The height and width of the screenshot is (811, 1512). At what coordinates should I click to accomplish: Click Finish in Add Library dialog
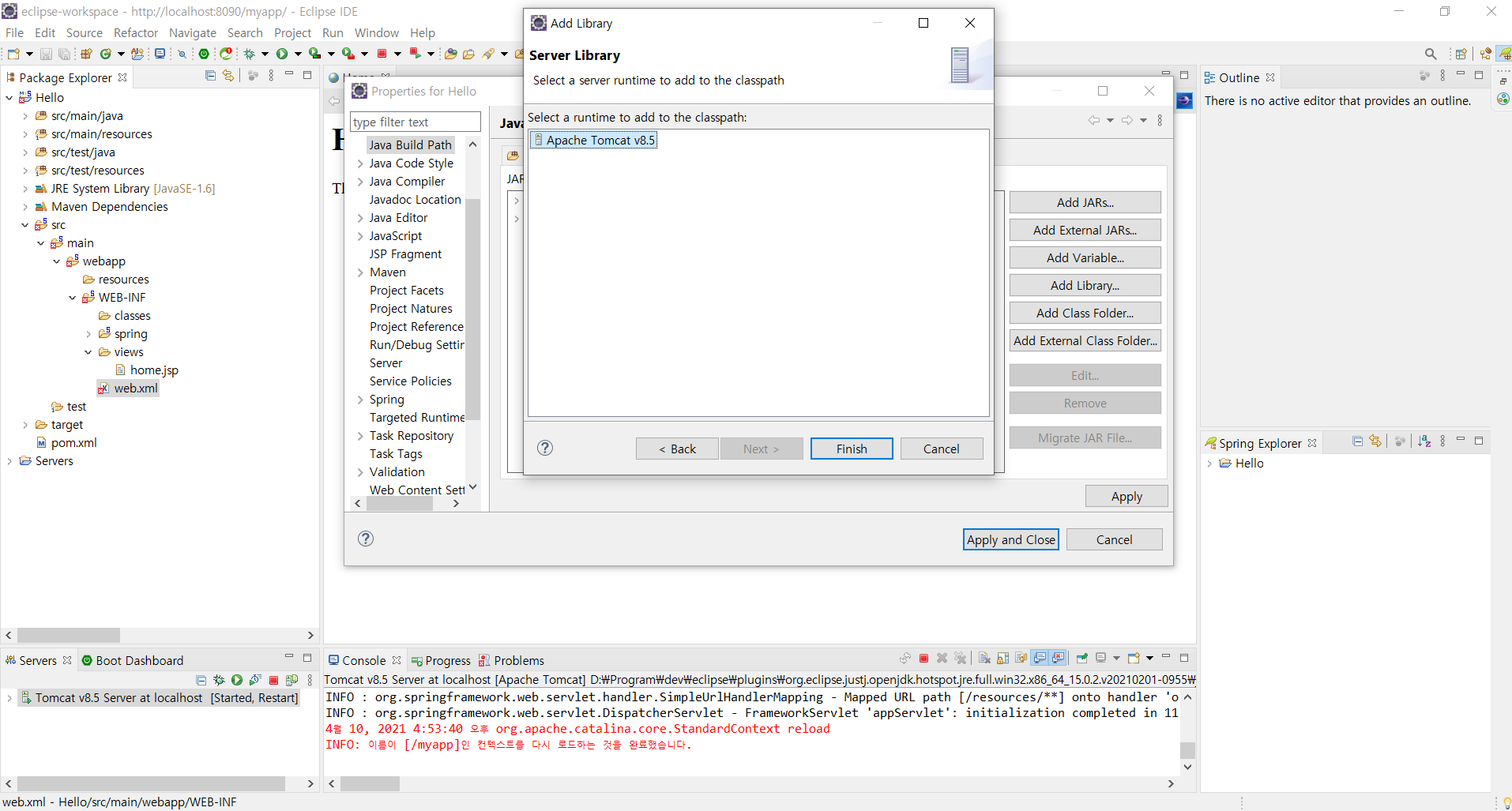coord(852,449)
